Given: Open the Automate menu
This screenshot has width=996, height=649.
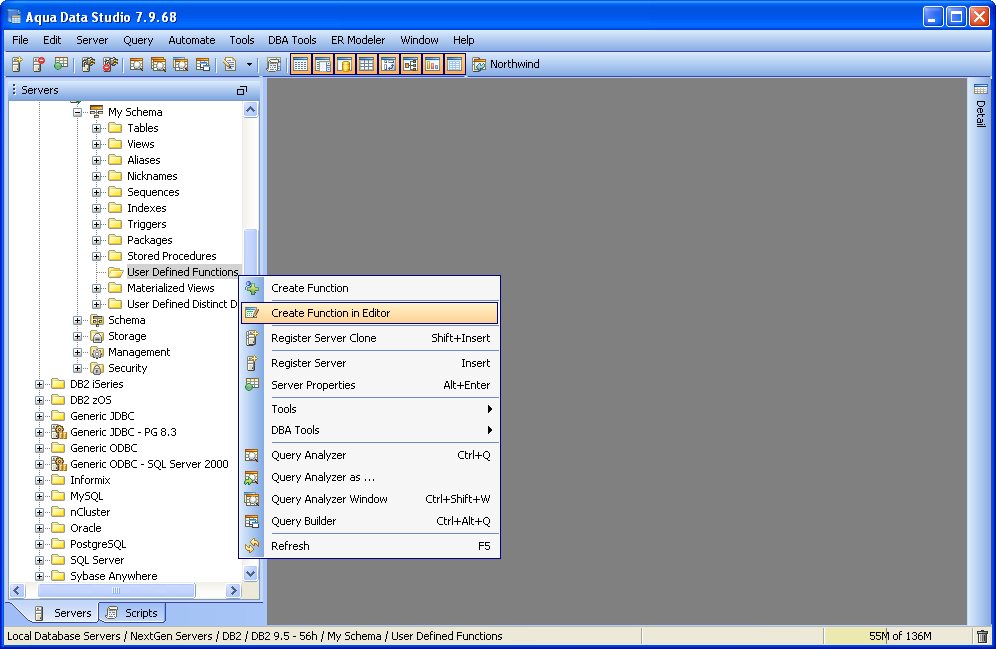Looking at the screenshot, I should coord(191,40).
